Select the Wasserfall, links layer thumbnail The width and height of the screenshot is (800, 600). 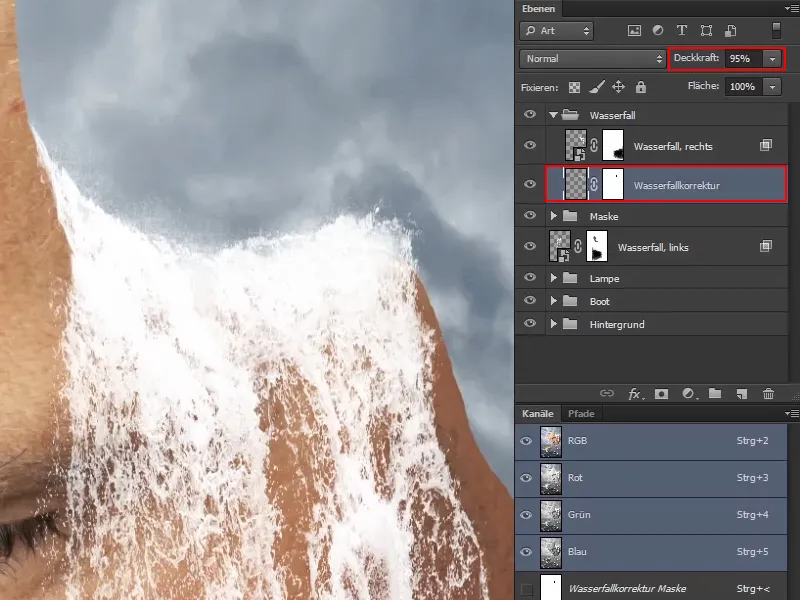point(560,246)
